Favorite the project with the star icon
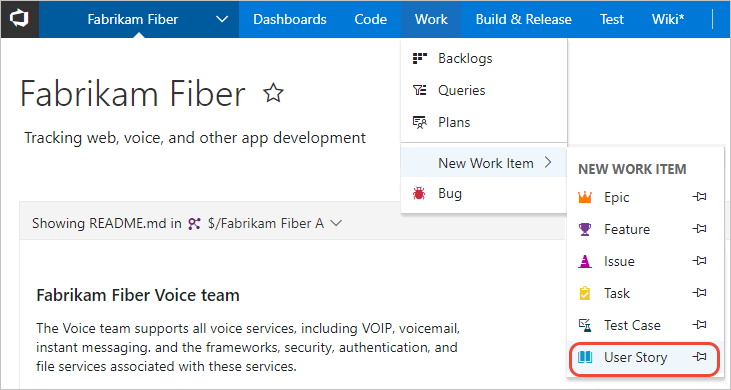This screenshot has width=731, height=390. 273,92
